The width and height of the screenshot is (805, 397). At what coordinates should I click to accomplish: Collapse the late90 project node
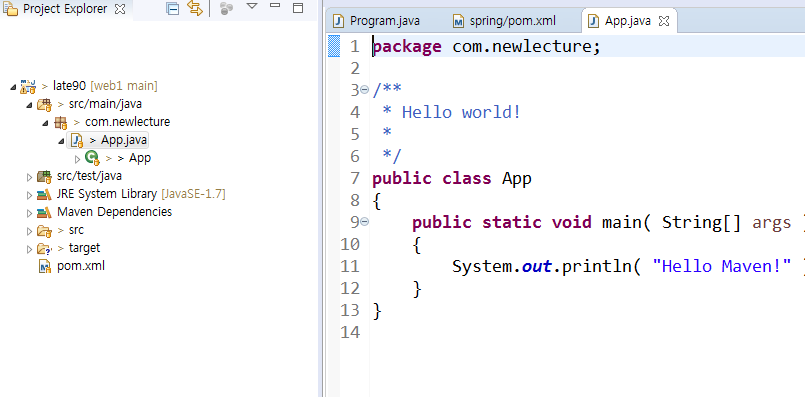(x=13, y=87)
